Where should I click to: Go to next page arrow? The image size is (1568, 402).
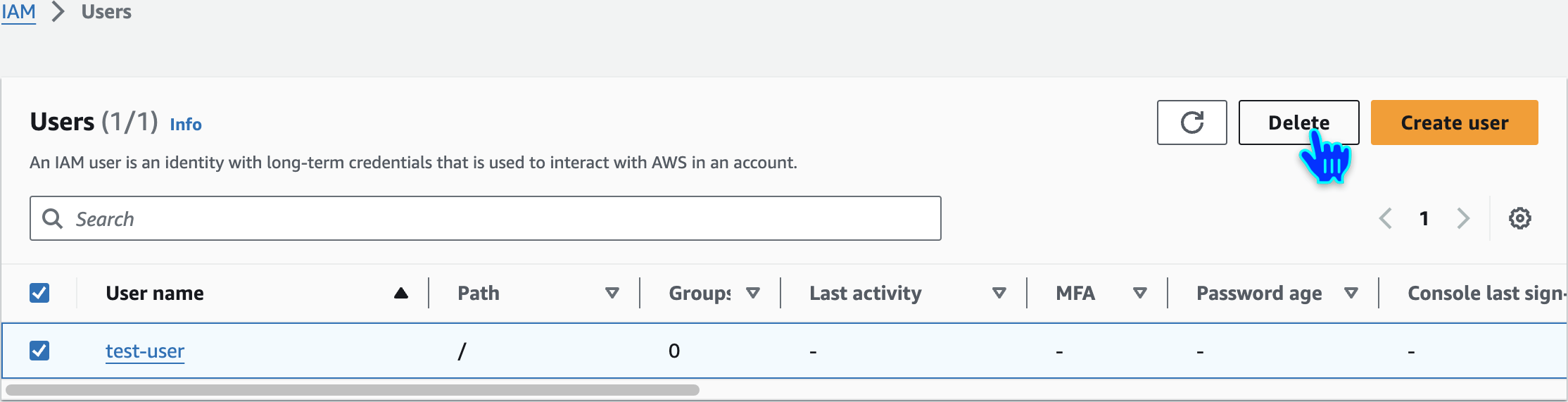tap(1463, 218)
